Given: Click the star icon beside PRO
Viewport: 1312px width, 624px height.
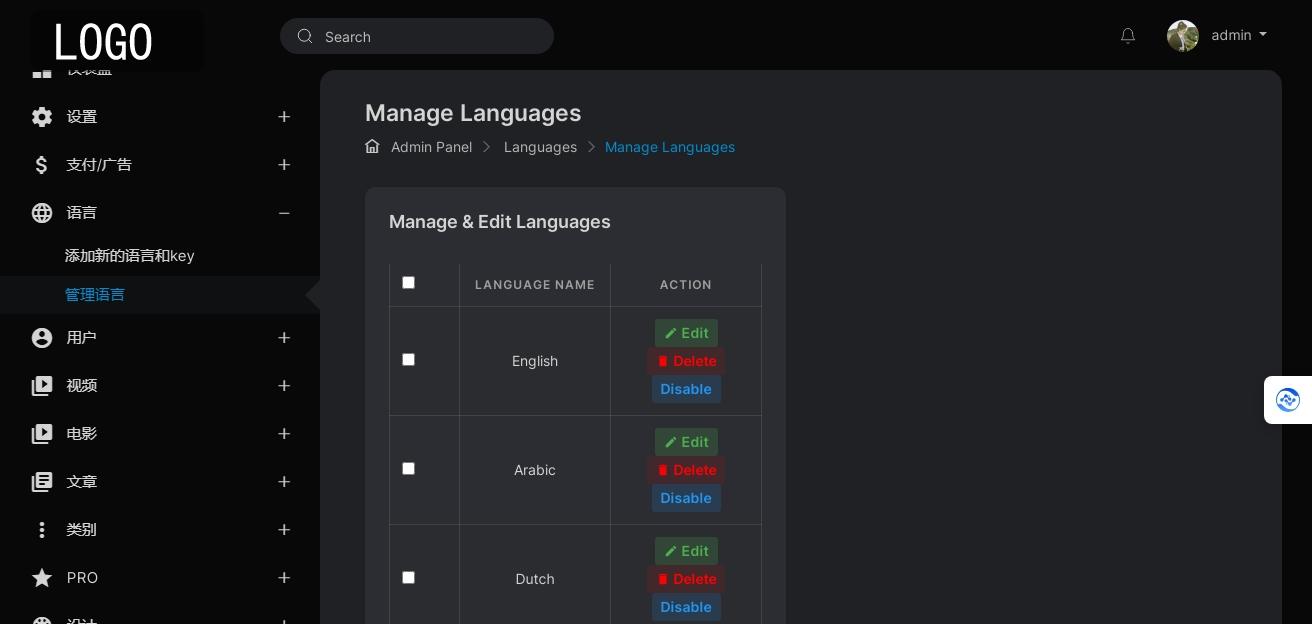Looking at the screenshot, I should click(42, 578).
